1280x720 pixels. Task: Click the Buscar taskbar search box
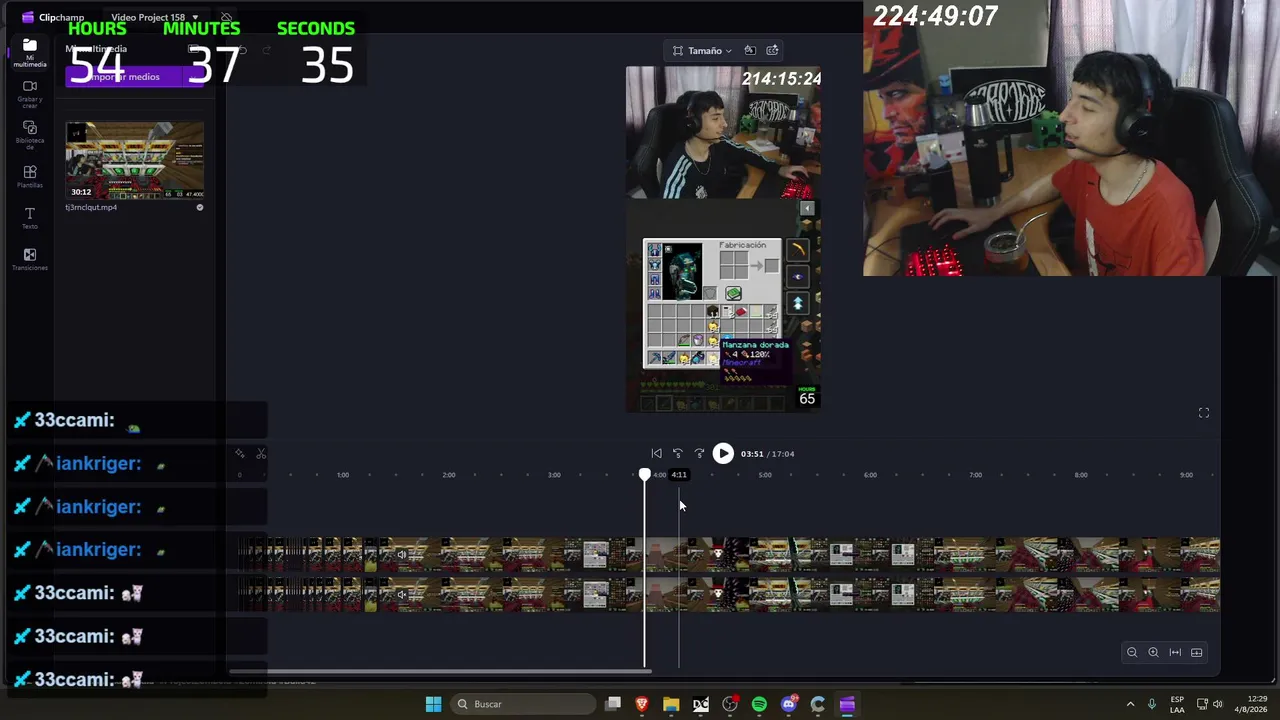pos(522,704)
